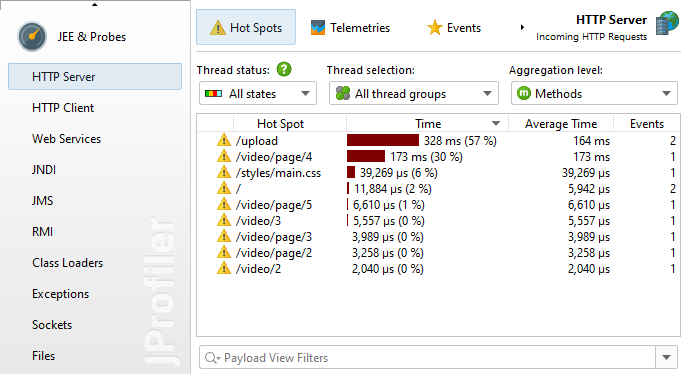Screen dimensions: 682x374
Task: Show more view tabs using the arrow
Action: pos(522,27)
